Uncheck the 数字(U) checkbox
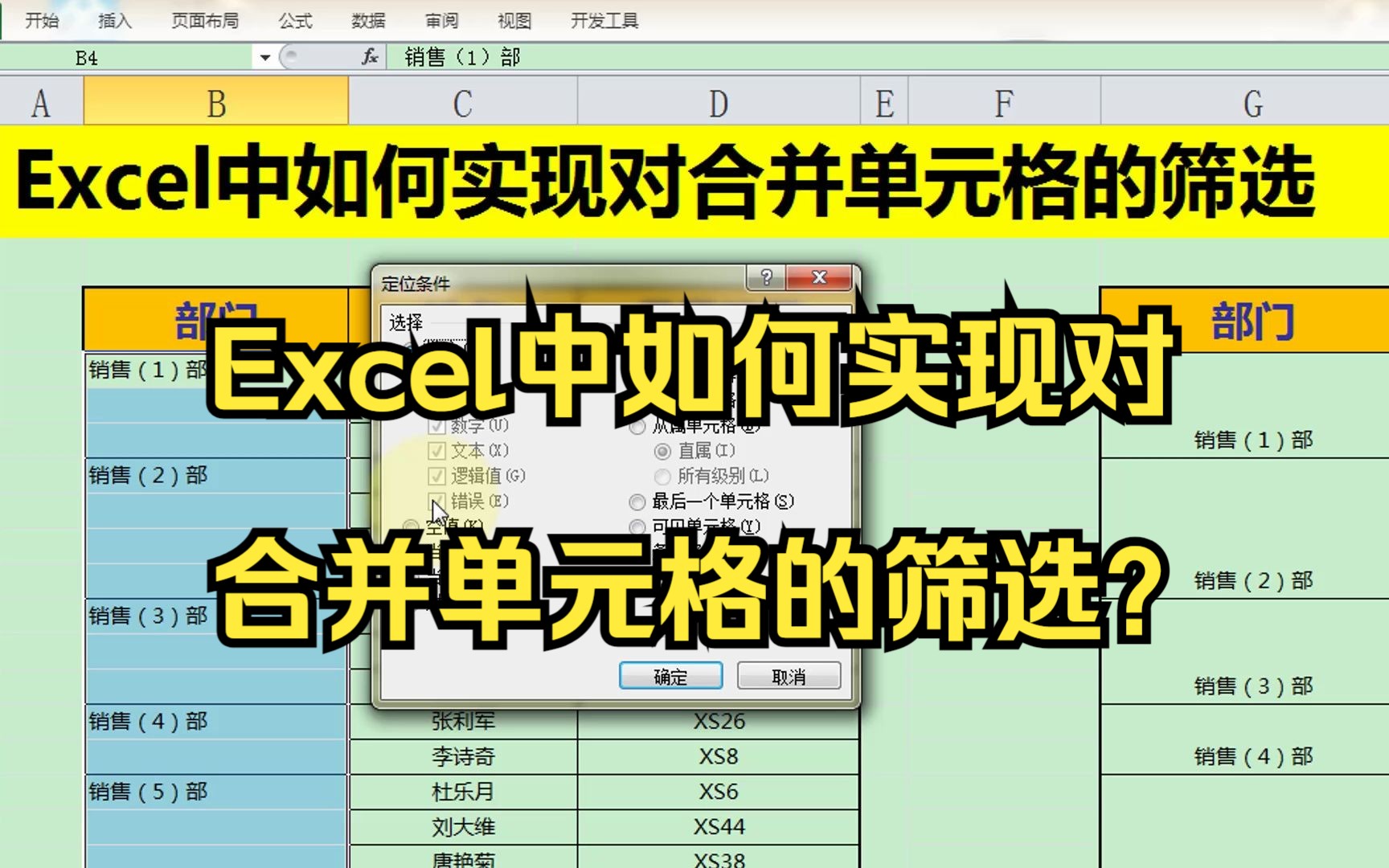 coord(436,426)
